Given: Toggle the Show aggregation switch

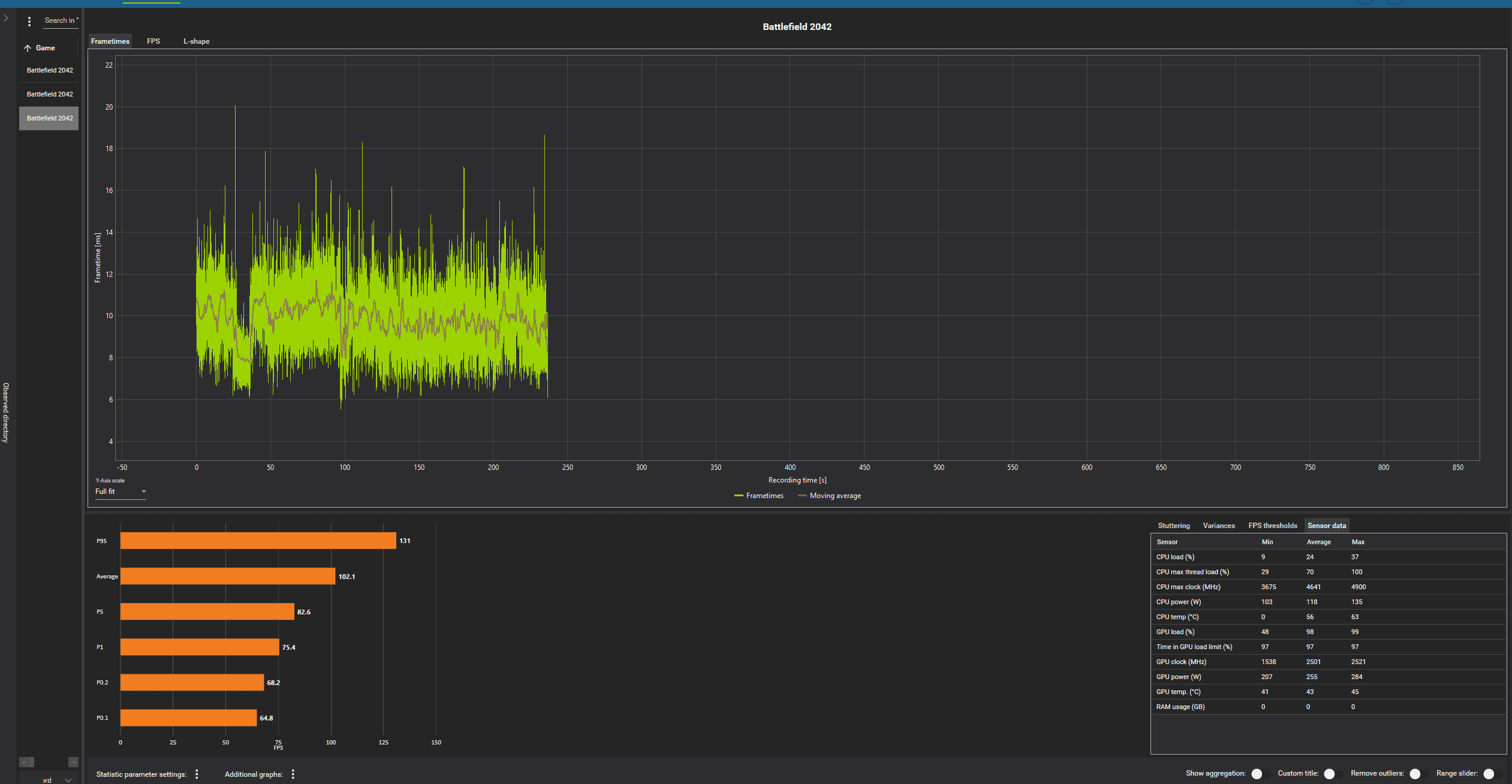Looking at the screenshot, I should click(x=1260, y=774).
